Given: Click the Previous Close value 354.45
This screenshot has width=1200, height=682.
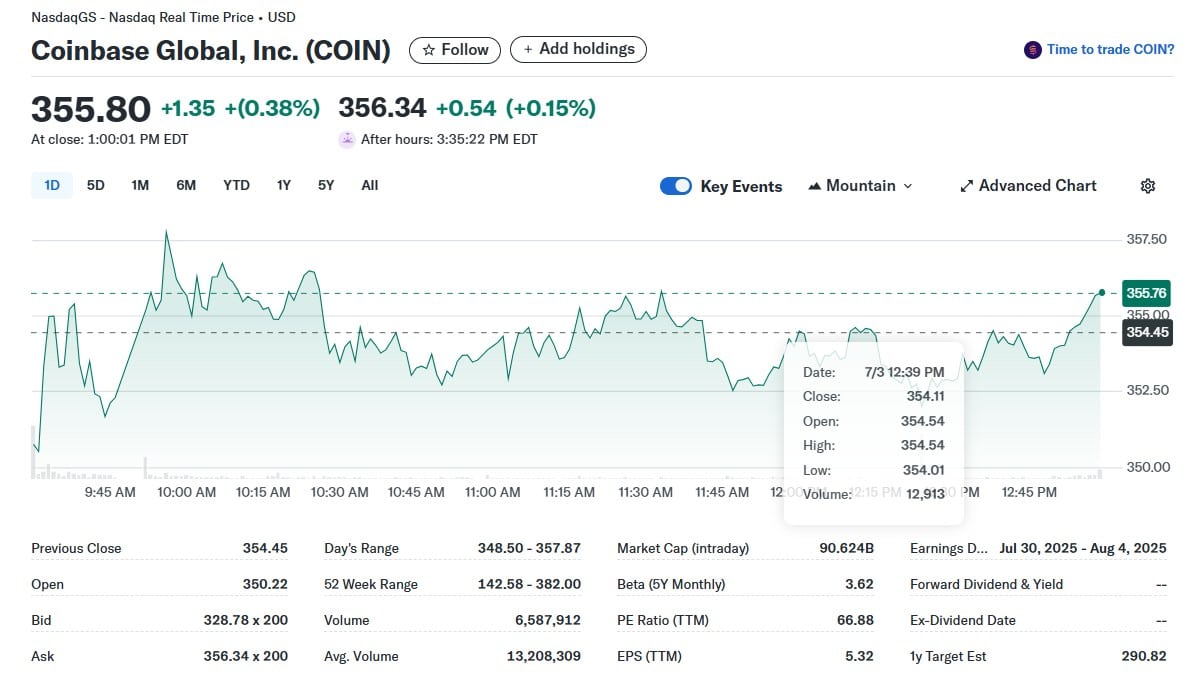Looking at the screenshot, I should pos(265,548).
